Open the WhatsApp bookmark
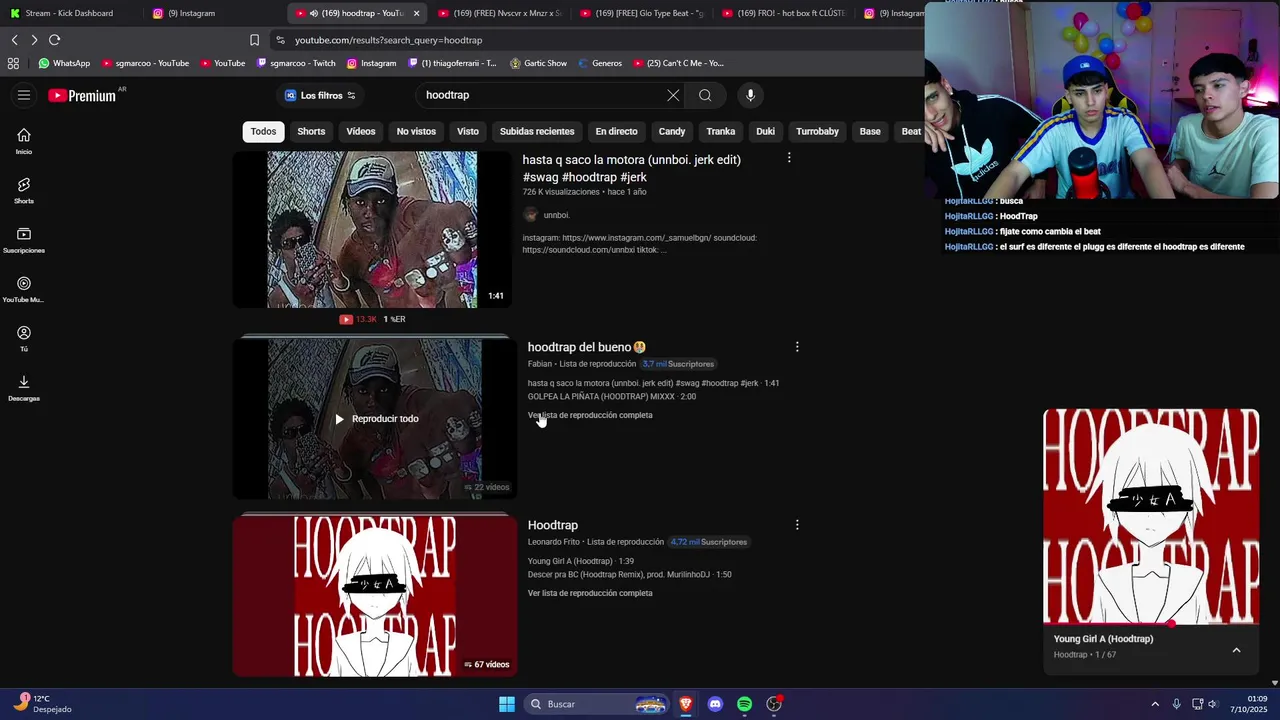The width and height of the screenshot is (1280, 720). point(64,63)
